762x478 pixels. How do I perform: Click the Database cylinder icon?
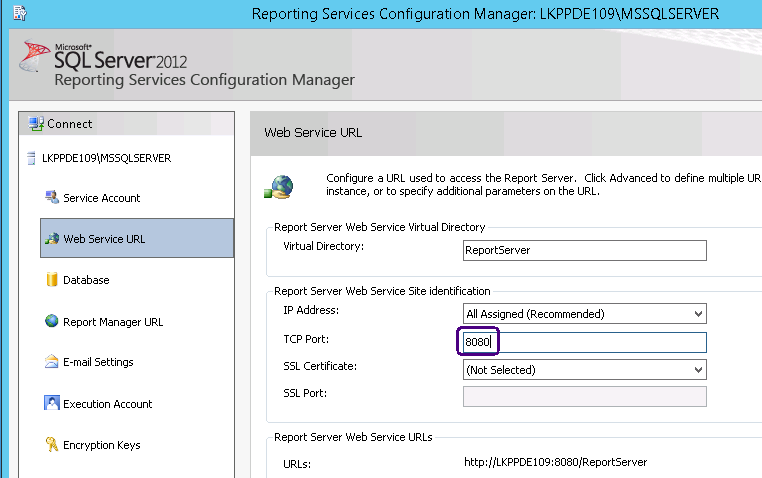tap(52, 279)
